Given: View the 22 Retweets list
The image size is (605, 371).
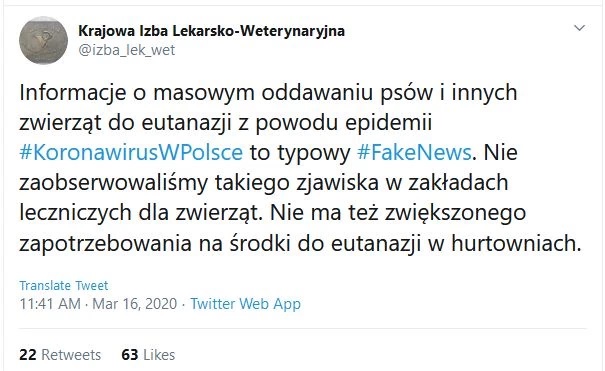Looking at the screenshot, I should [60, 355].
